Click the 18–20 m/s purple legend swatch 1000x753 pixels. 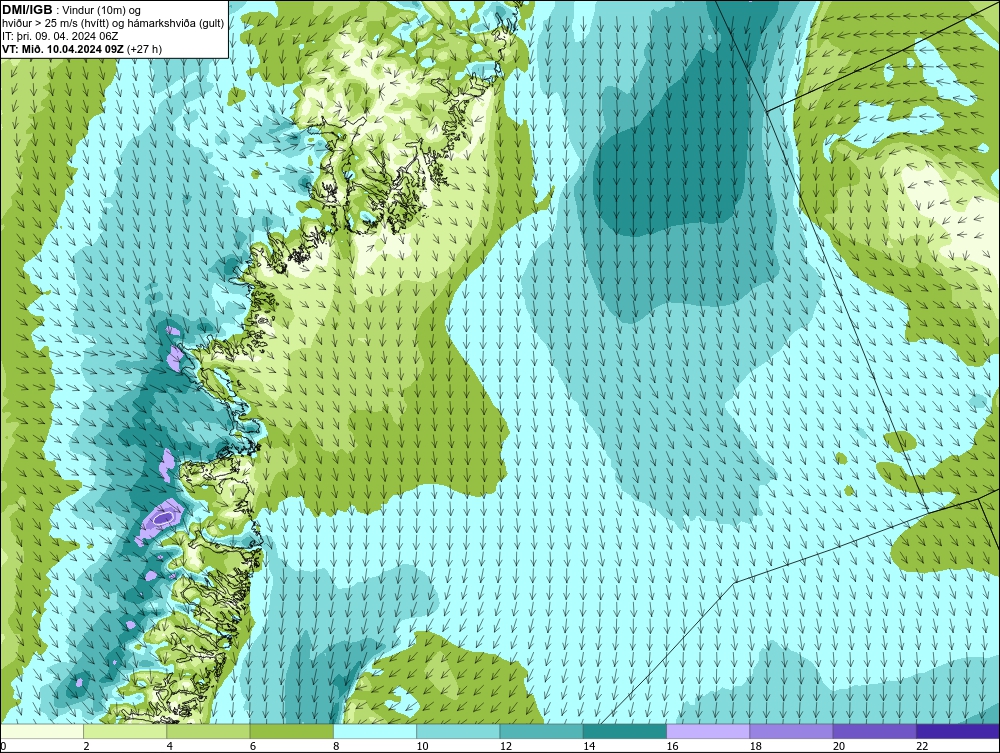click(791, 731)
